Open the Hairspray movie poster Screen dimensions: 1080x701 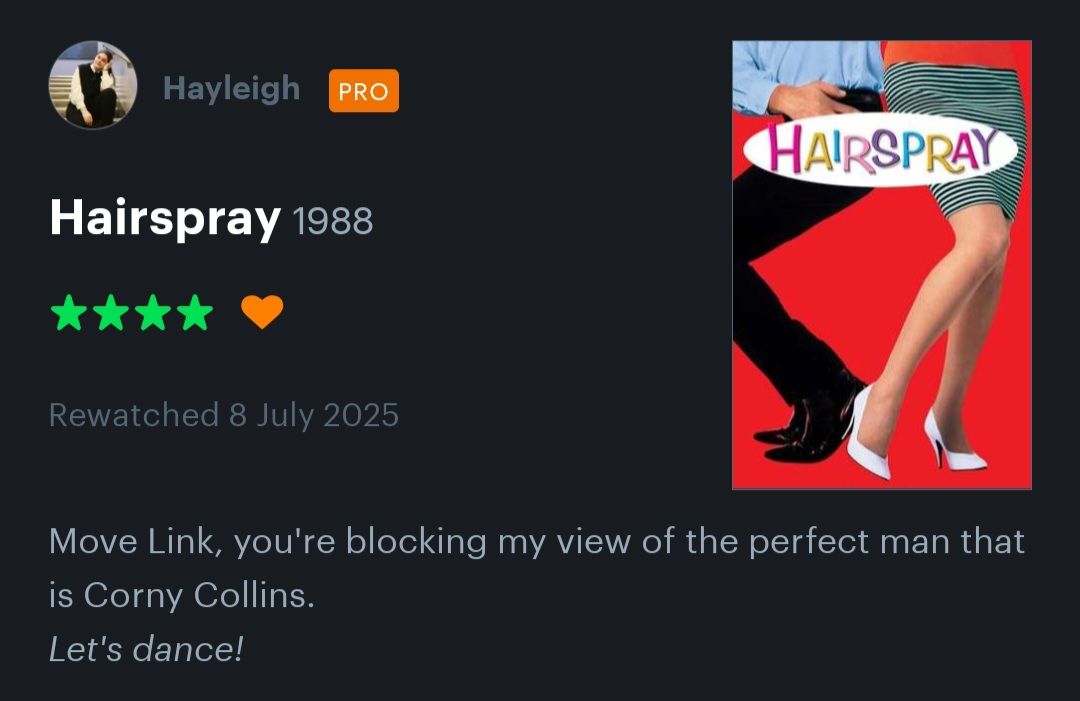882,265
